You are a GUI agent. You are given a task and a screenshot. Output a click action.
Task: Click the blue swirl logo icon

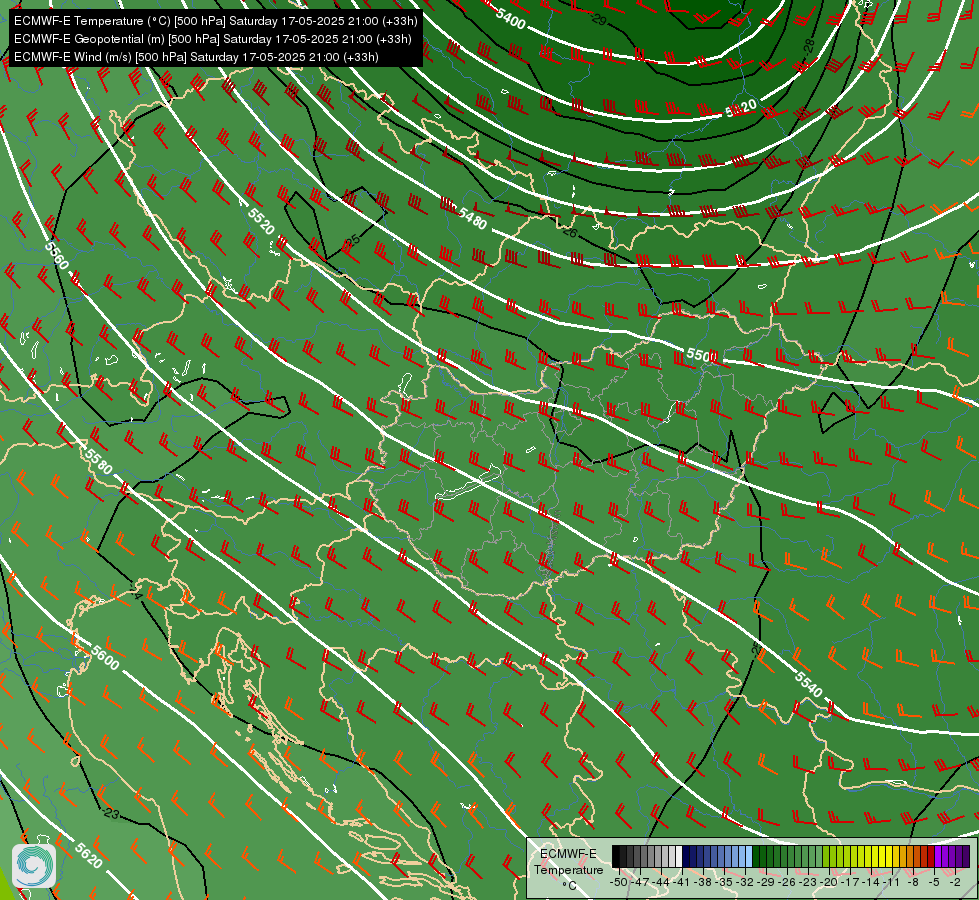click(x=34, y=866)
